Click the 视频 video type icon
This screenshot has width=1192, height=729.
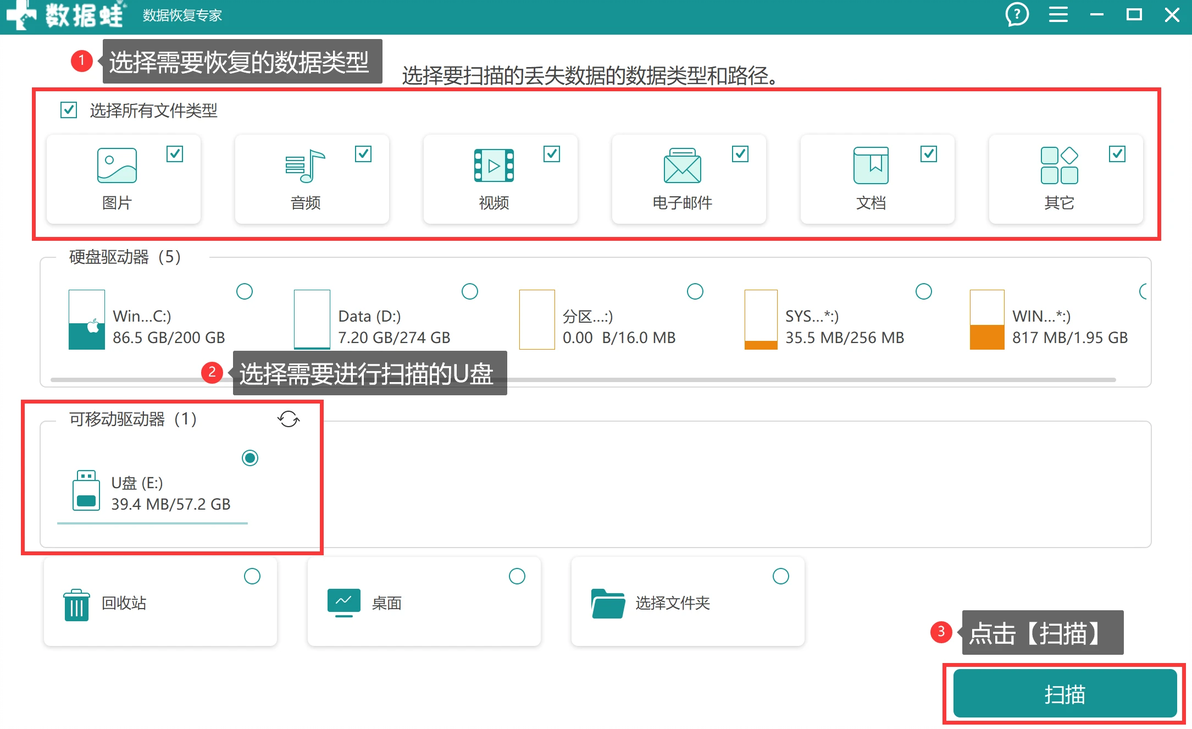[493, 165]
